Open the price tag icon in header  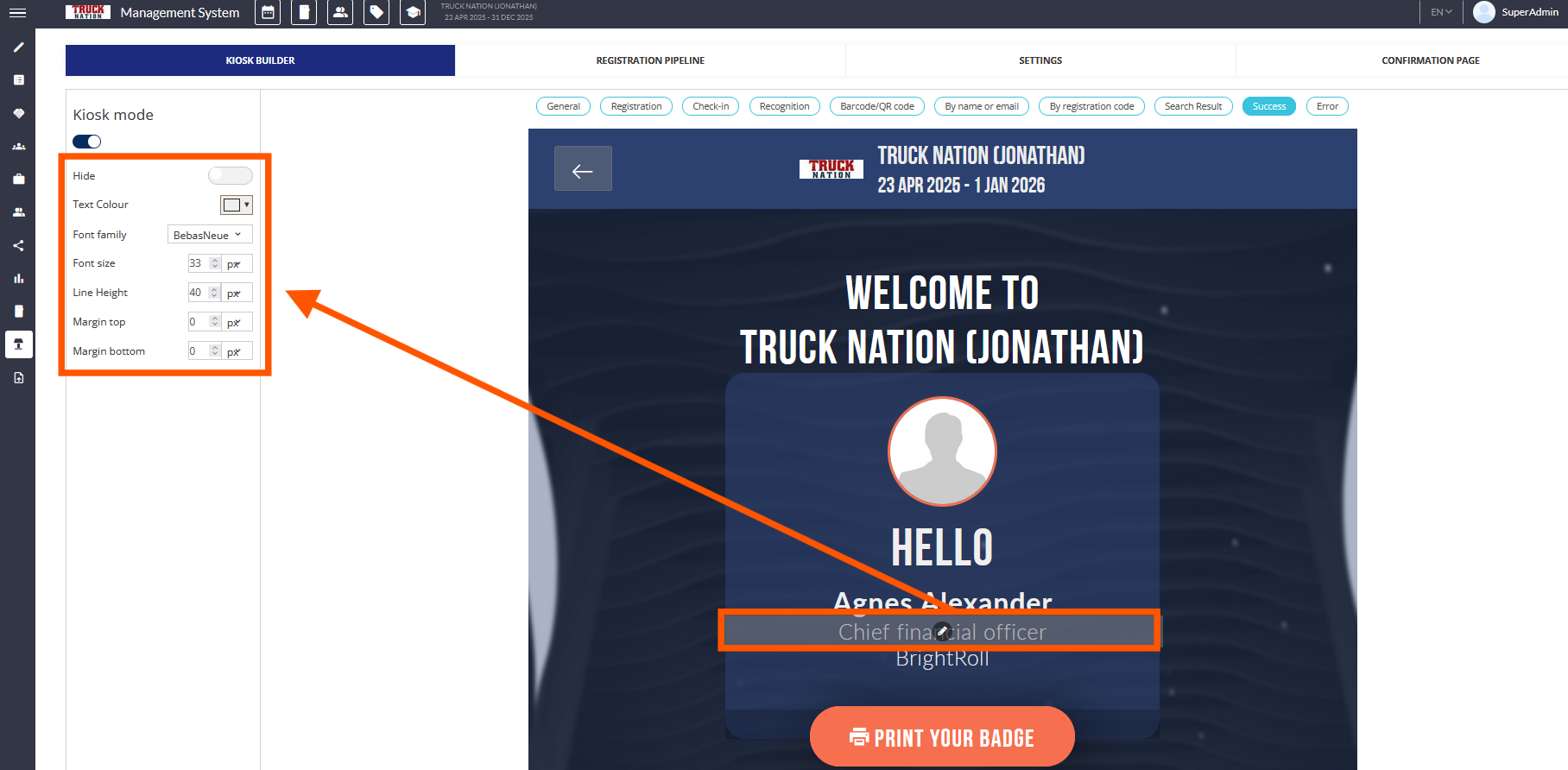(376, 13)
